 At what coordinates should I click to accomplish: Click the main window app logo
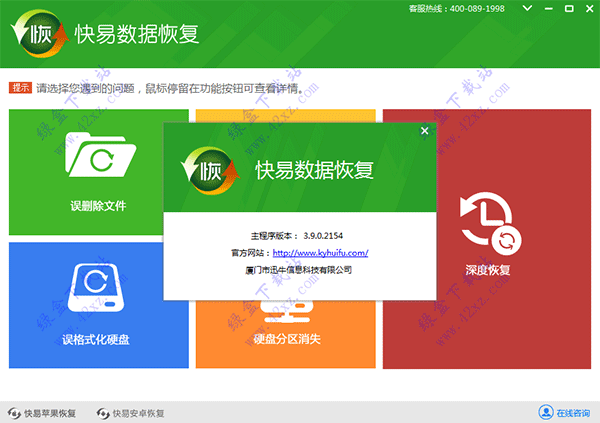(x=40, y=34)
